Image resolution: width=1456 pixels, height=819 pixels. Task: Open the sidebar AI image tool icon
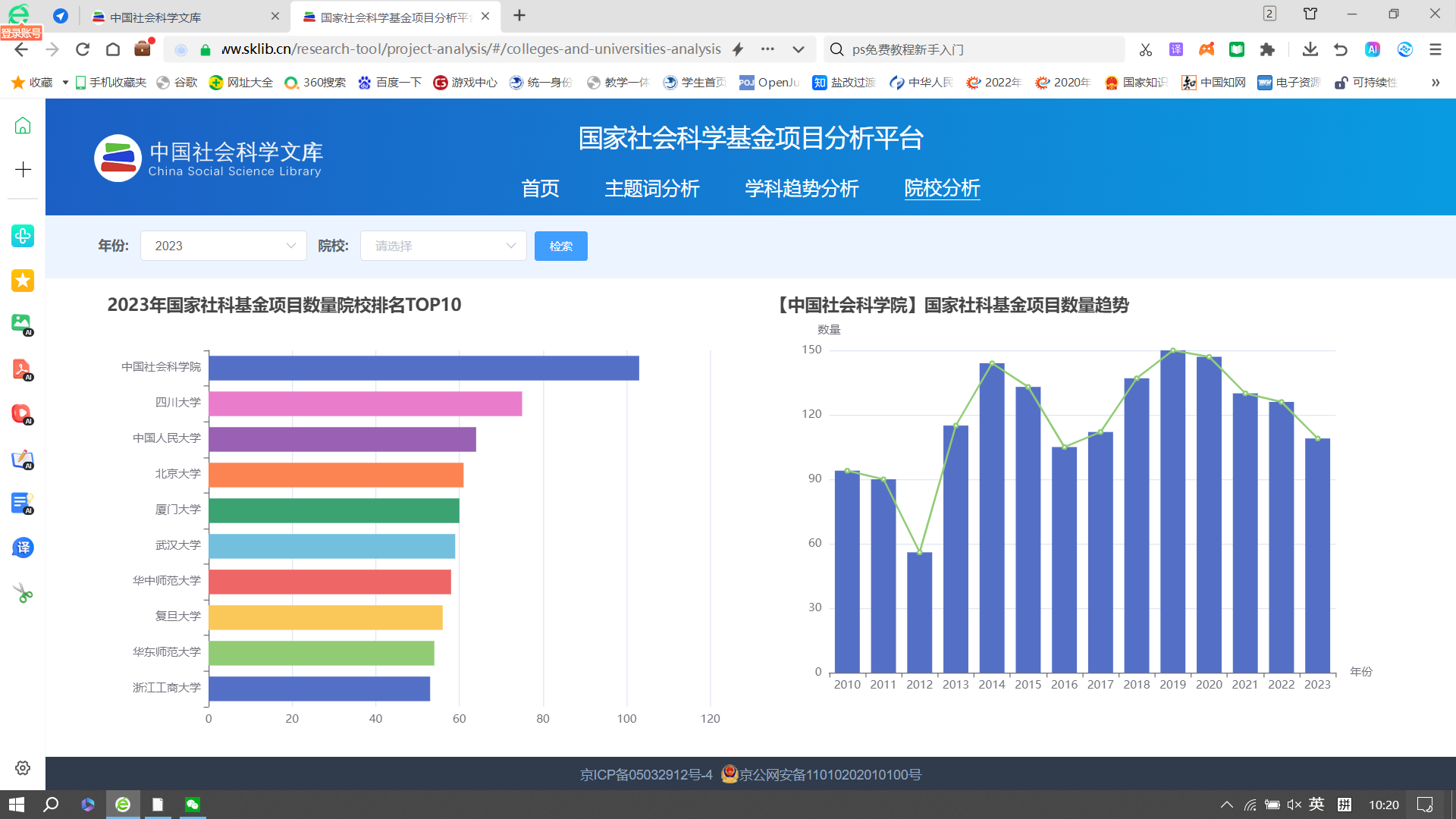point(23,325)
